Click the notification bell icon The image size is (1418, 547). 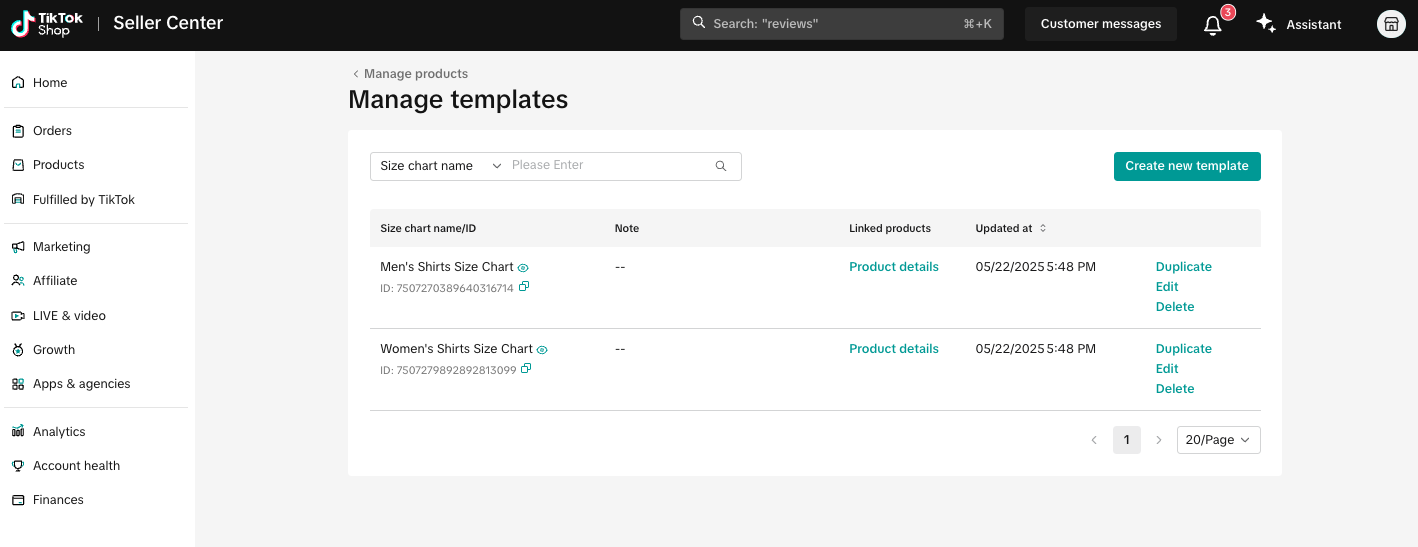pos(1212,25)
